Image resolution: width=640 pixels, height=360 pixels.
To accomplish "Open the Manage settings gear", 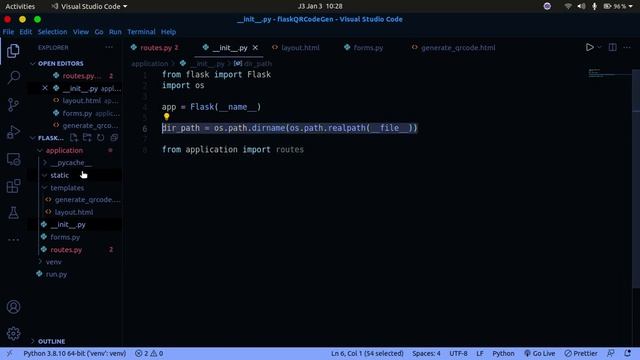I will (x=13, y=333).
